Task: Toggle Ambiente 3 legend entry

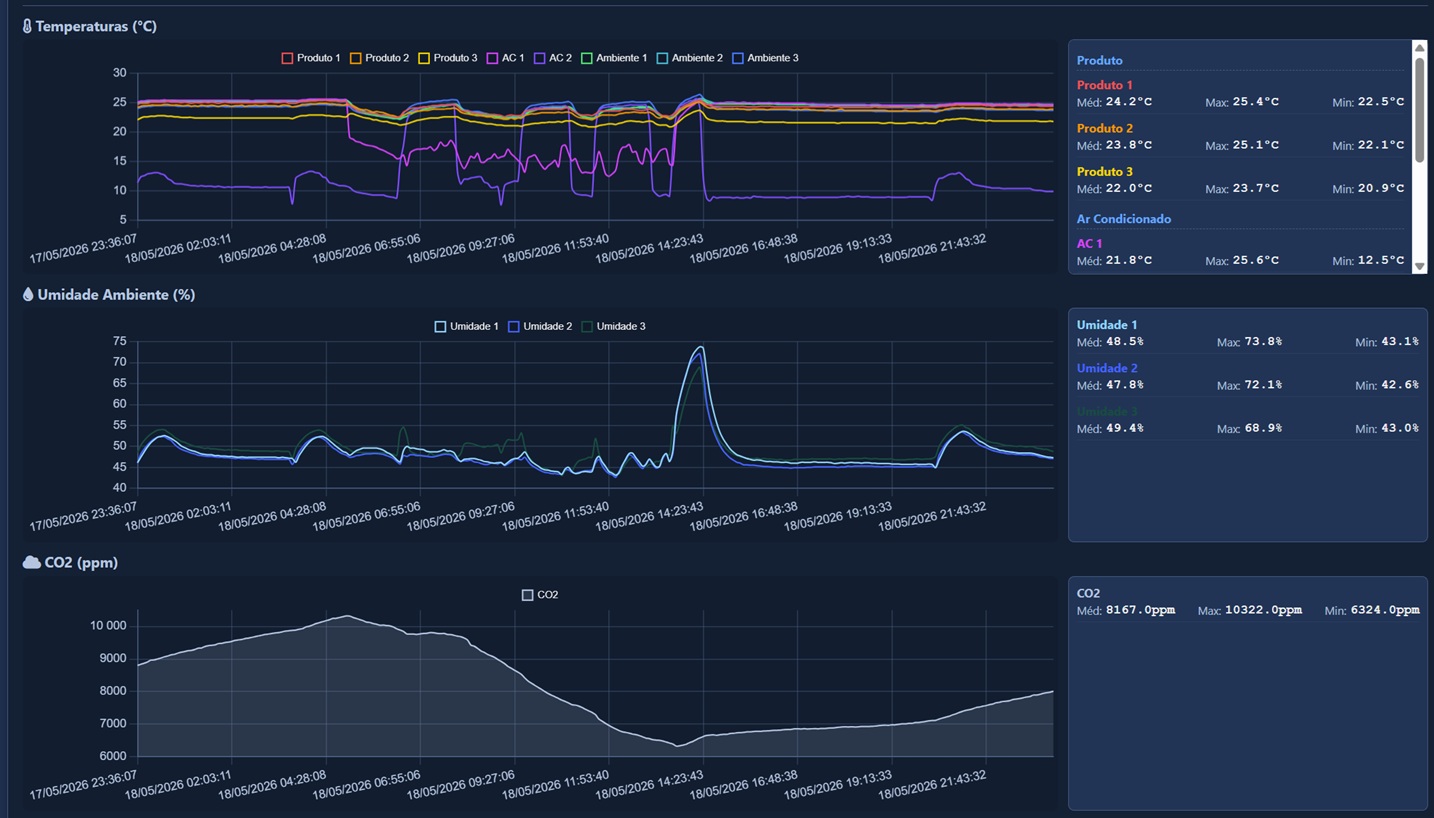Action: coord(765,58)
